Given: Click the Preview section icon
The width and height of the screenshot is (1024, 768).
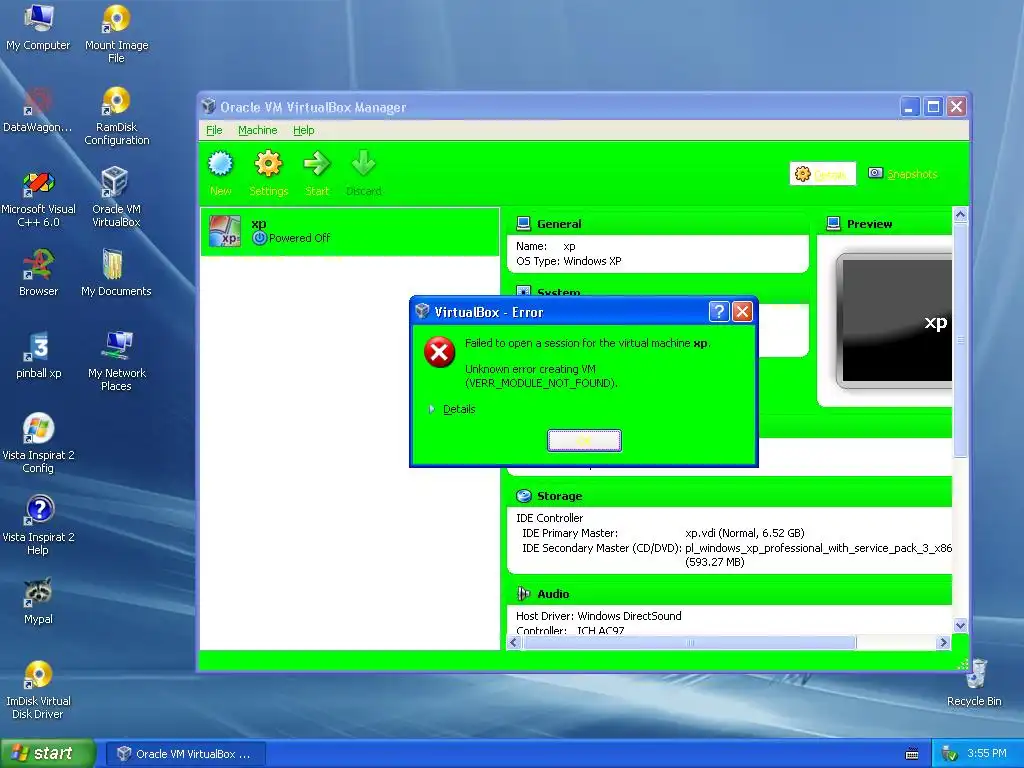Looking at the screenshot, I should 833,224.
